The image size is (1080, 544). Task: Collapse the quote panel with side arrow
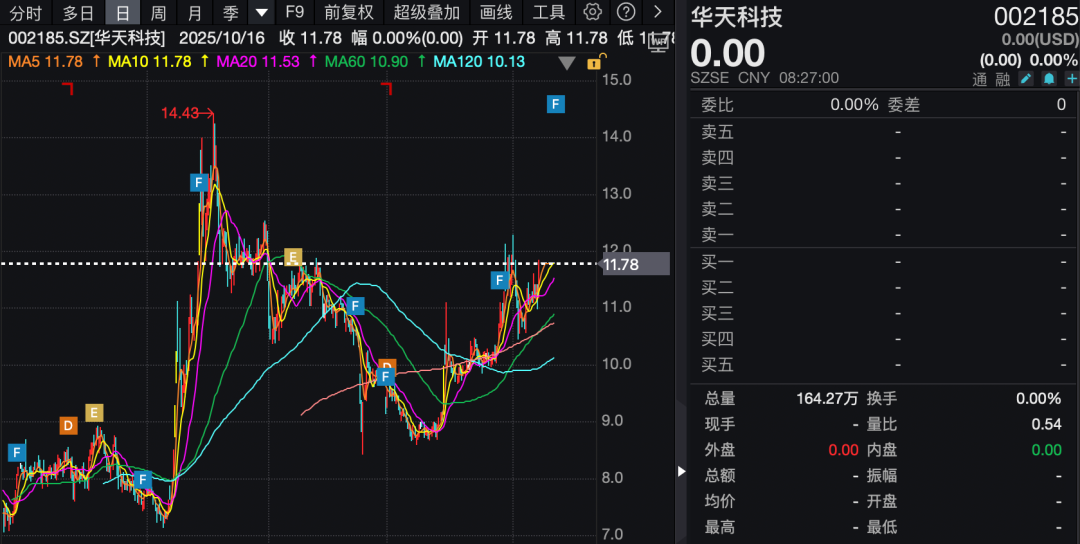coord(682,471)
